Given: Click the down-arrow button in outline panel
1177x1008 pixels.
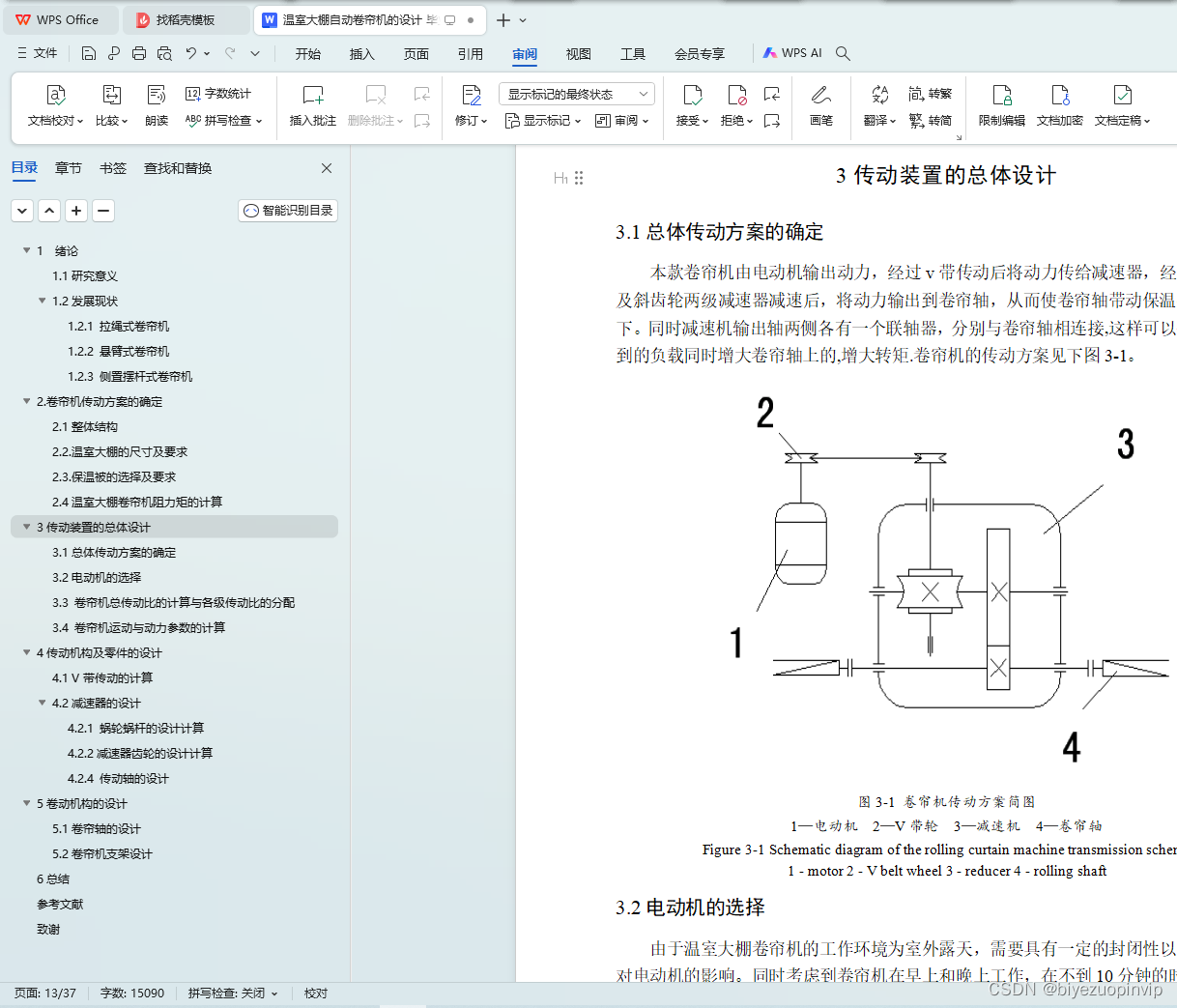Looking at the screenshot, I should [x=22, y=210].
